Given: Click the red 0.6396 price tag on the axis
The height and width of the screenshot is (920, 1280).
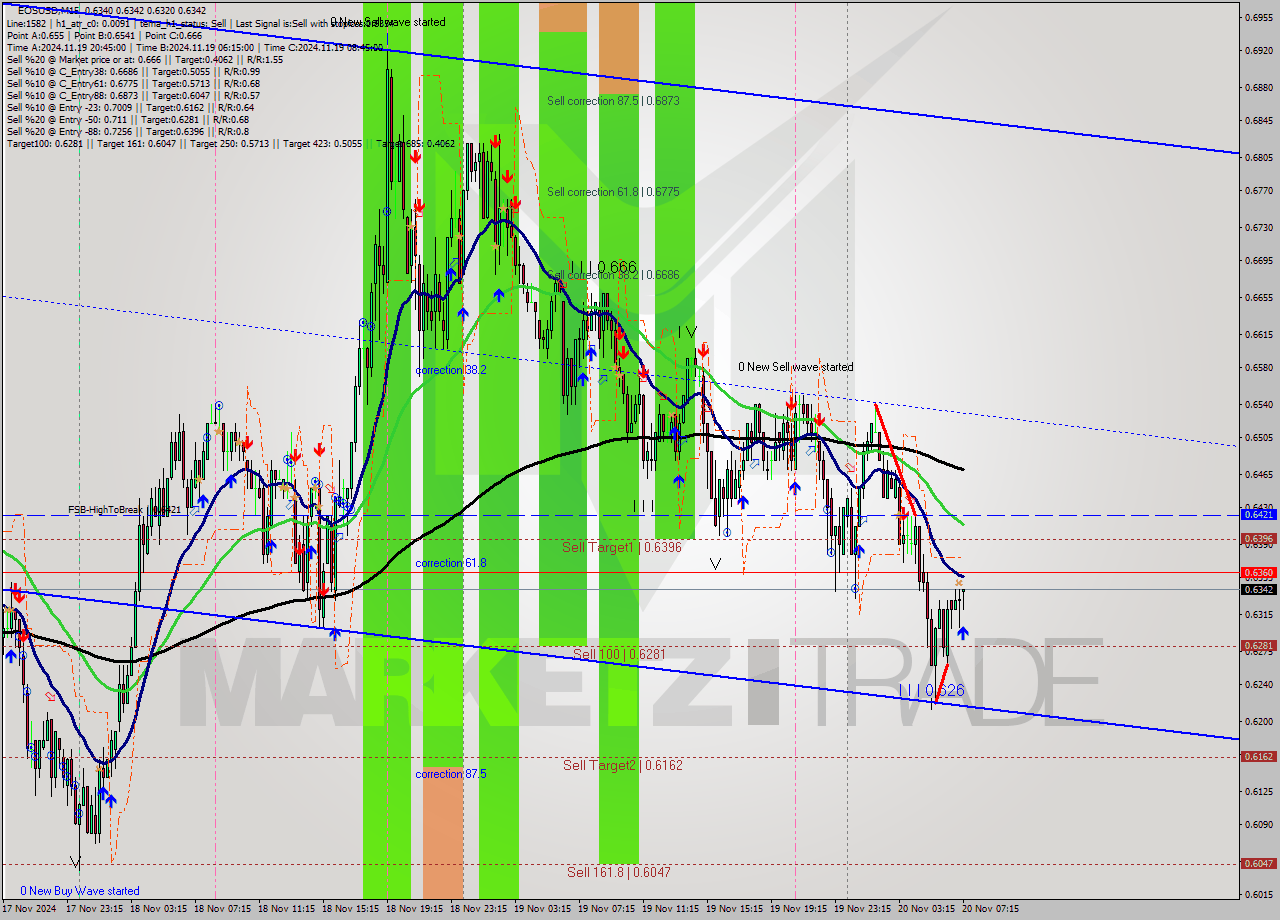Looking at the screenshot, I should (x=1258, y=538).
